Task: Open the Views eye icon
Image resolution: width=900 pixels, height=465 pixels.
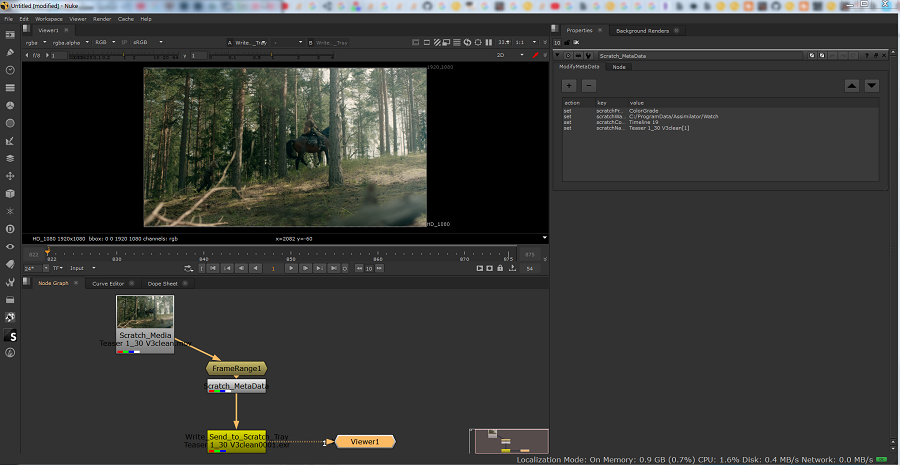Action: click(x=10, y=246)
